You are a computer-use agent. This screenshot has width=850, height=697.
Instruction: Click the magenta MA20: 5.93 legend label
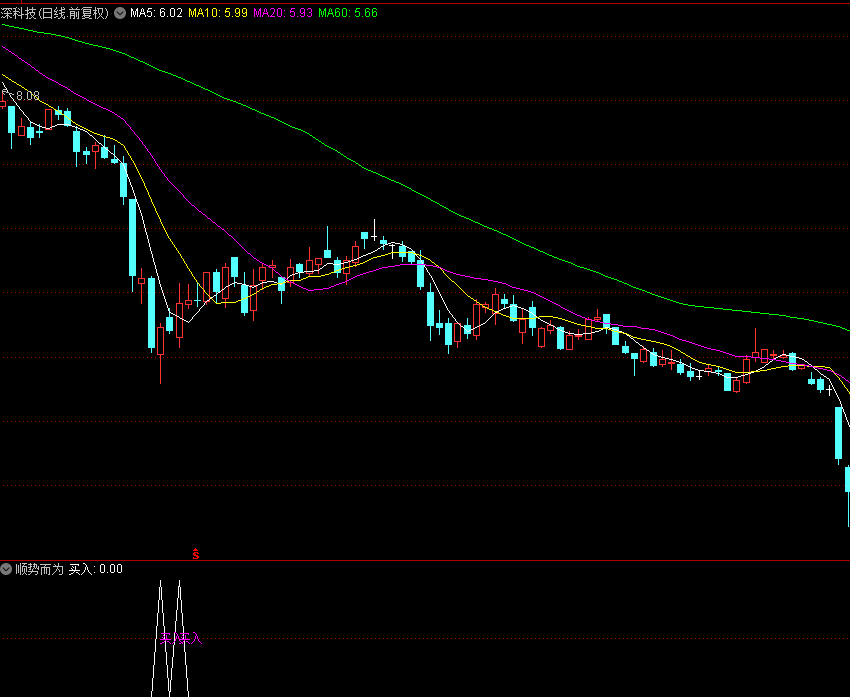click(283, 13)
